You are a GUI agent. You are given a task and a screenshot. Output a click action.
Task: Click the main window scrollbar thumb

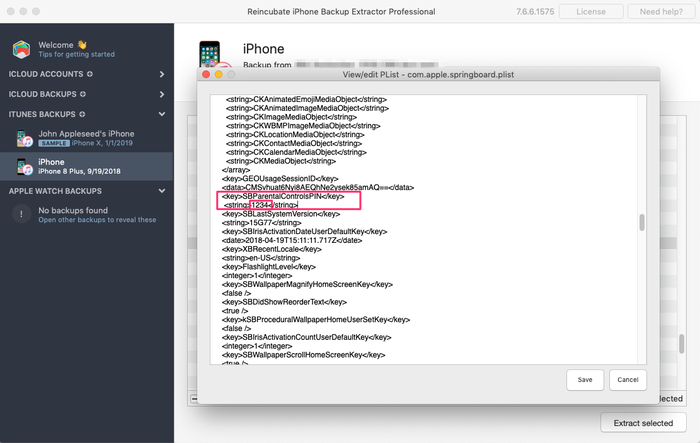pyautogui.click(x=681, y=344)
